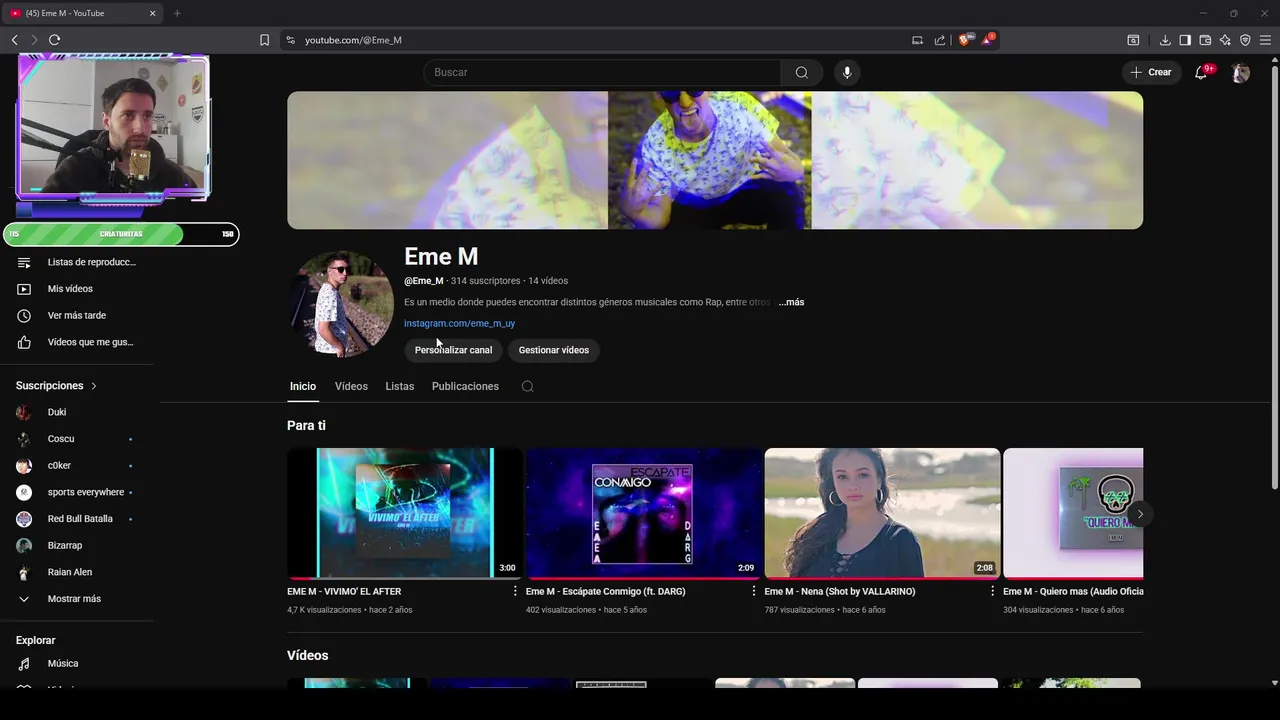Play Quiero mas (Audio Oficial) thumbnail
This screenshot has height=720, width=1280.
[1073, 513]
